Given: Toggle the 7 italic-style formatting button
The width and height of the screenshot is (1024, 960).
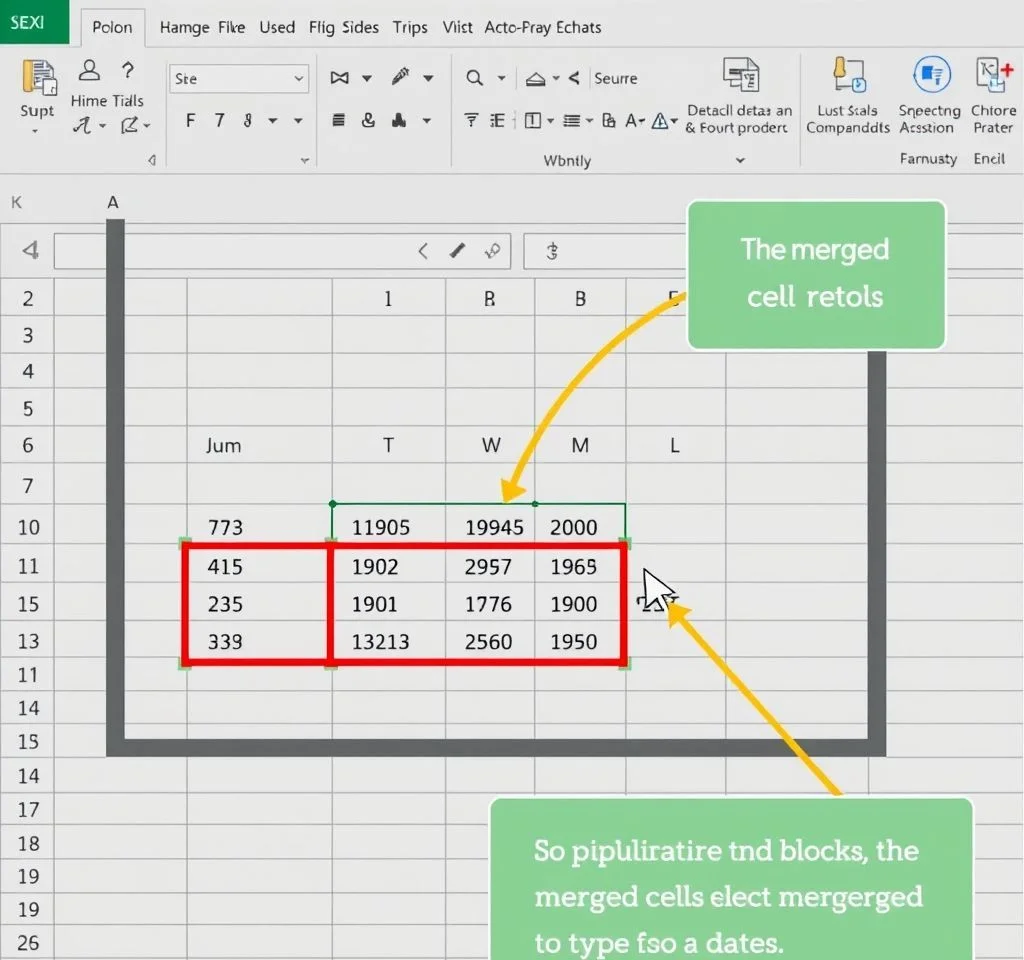Looking at the screenshot, I should click(x=219, y=121).
